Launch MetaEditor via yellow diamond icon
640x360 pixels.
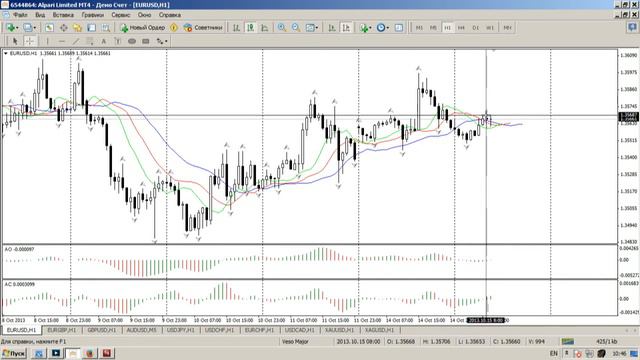(x=174, y=28)
